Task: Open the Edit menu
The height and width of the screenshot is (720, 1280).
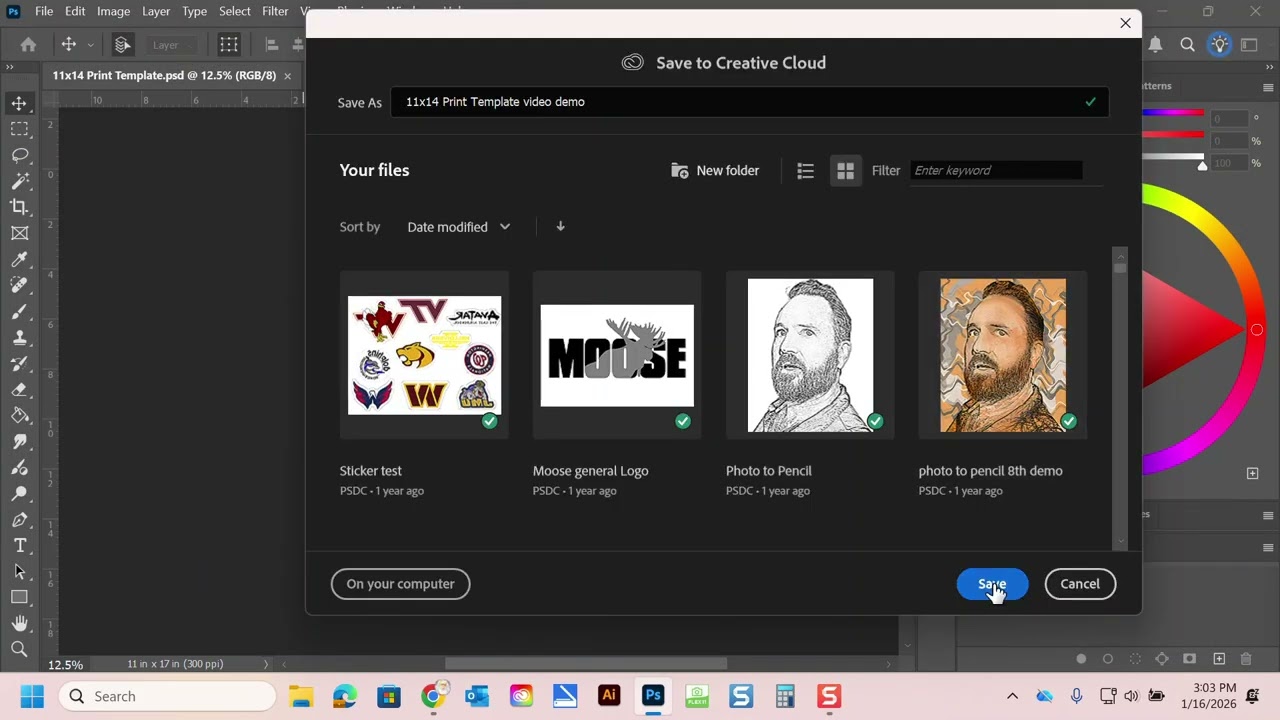Action: point(75,11)
